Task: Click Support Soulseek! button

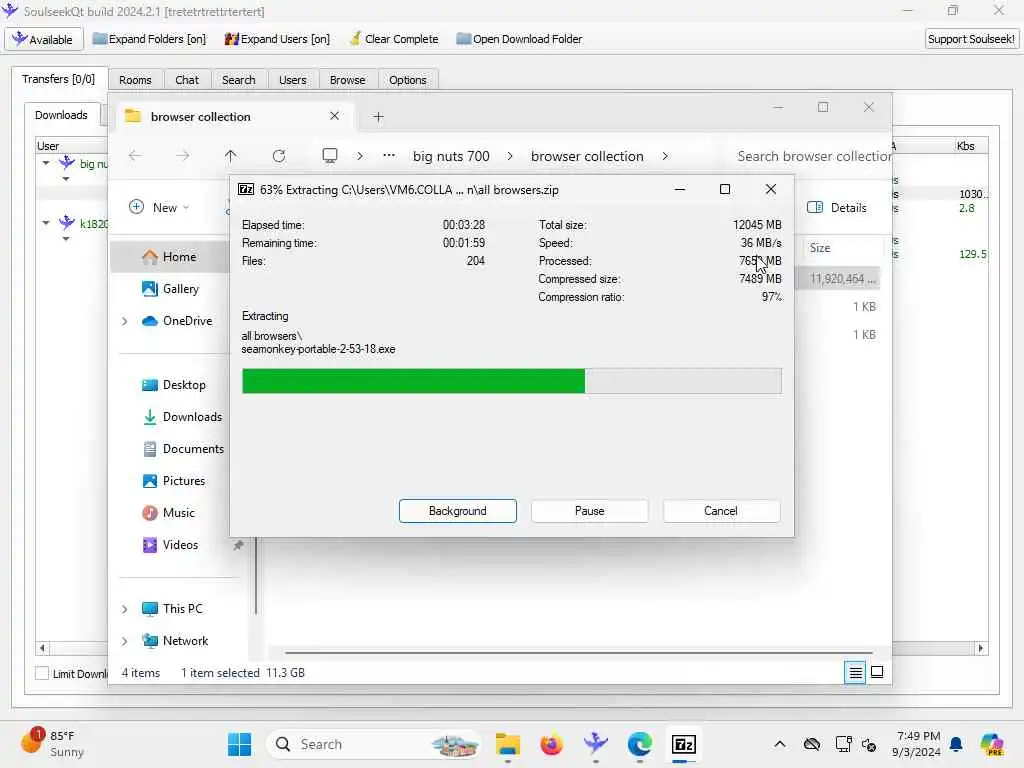Action: [x=971, y=39]
